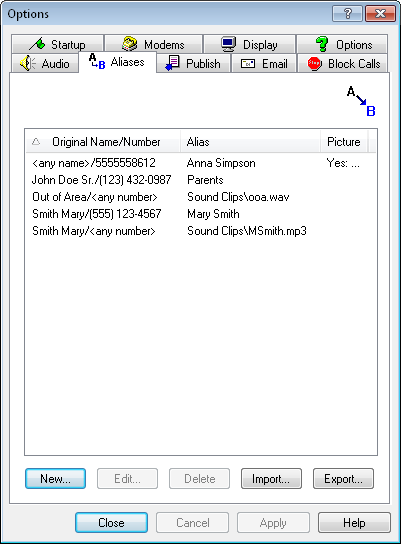Image resolution: width=401 pixels, height=544 pixels.
Task: Click the green question mark icon on the Options tab
Action: pos(322,44)
